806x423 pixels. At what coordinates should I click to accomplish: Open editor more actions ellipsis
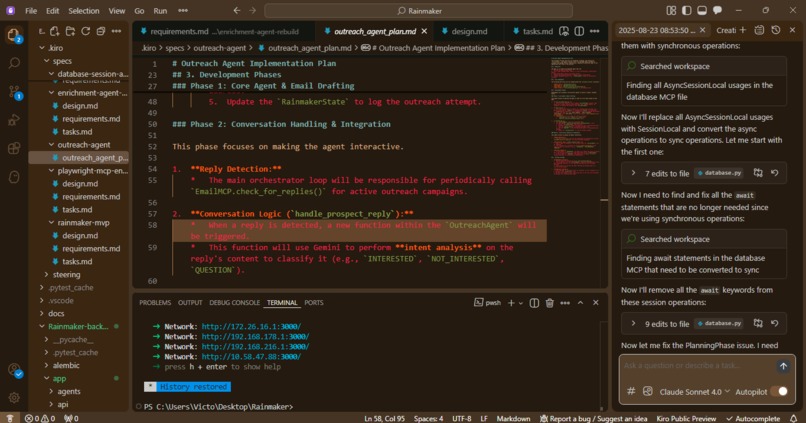tap(595, 31)
